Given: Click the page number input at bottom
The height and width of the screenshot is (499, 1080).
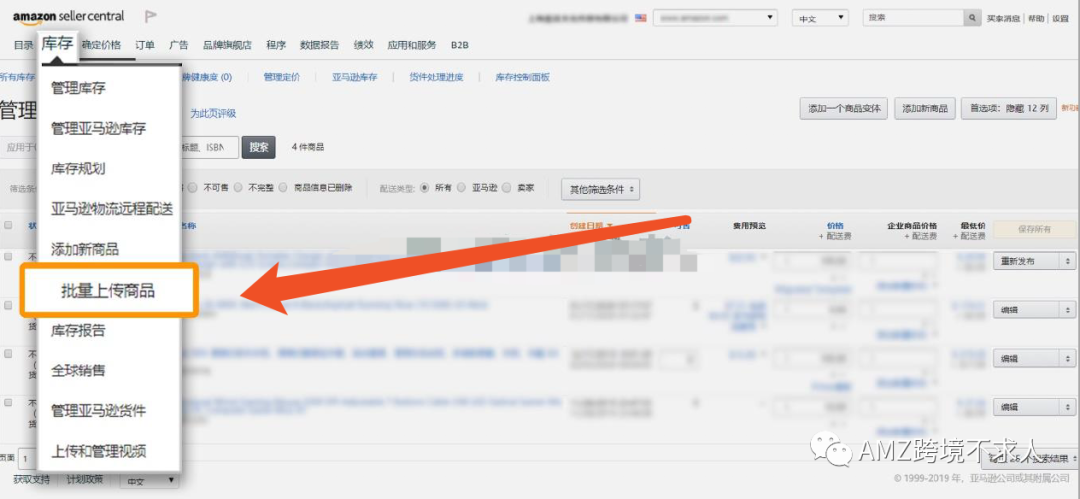Looking at the screenshot, I should point(27,458).
